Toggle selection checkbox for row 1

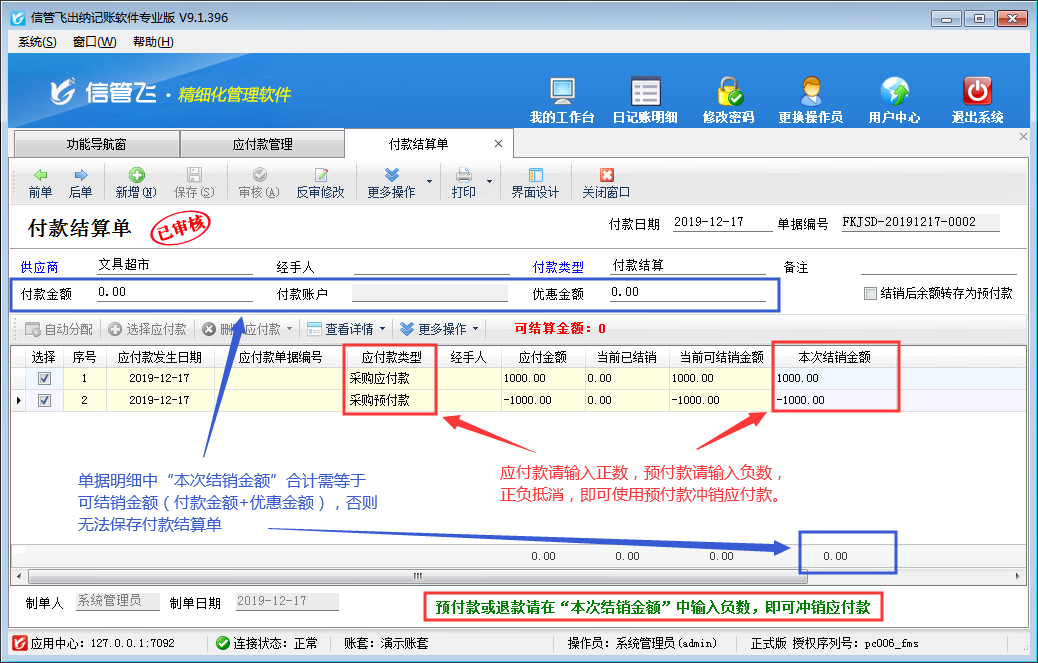pos(44,379)
